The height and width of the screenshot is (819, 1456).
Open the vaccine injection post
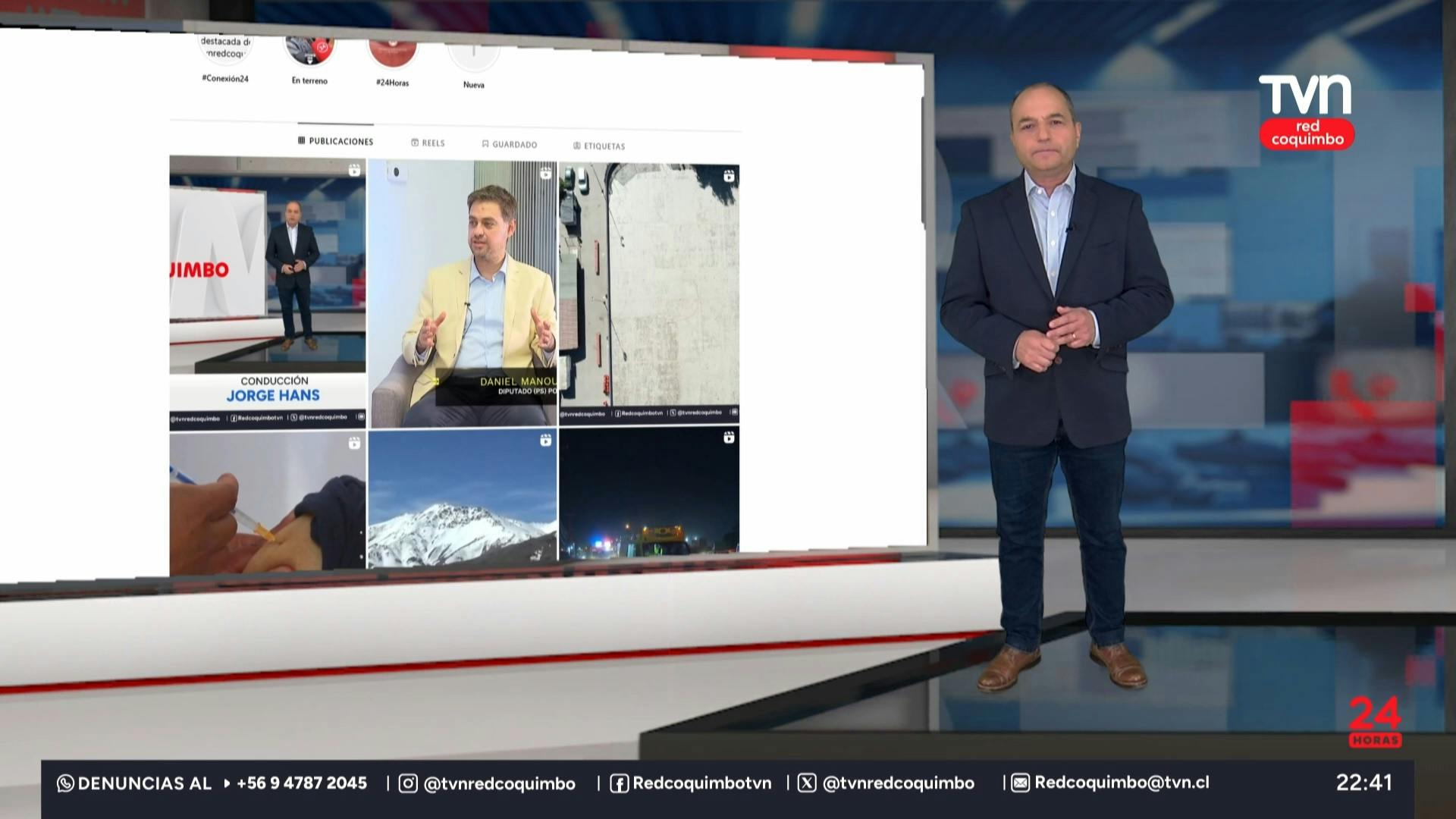point(268,503)
